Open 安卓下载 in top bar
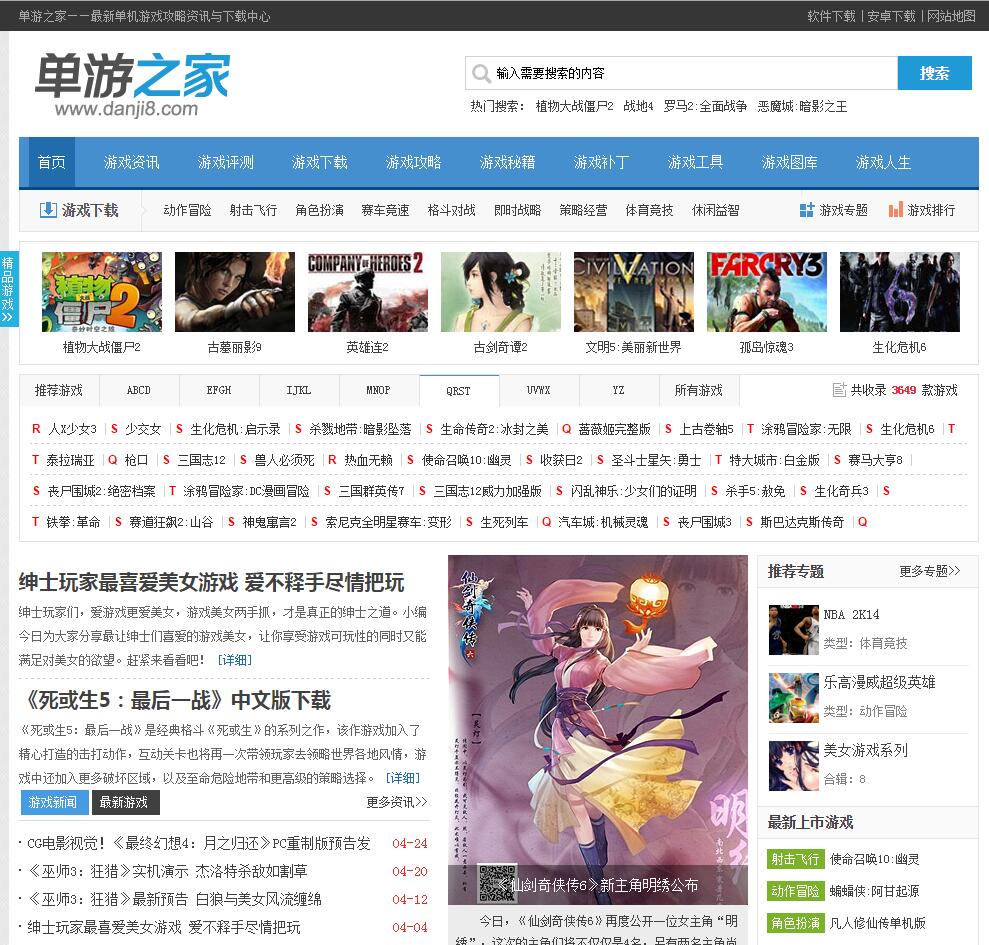 tap(891, 16)
